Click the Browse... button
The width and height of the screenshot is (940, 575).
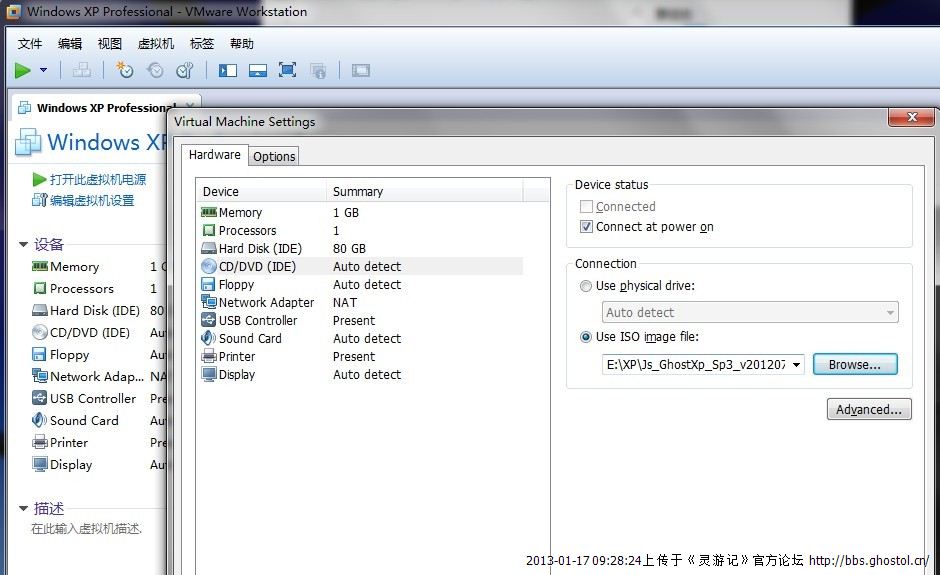point(854,365)
